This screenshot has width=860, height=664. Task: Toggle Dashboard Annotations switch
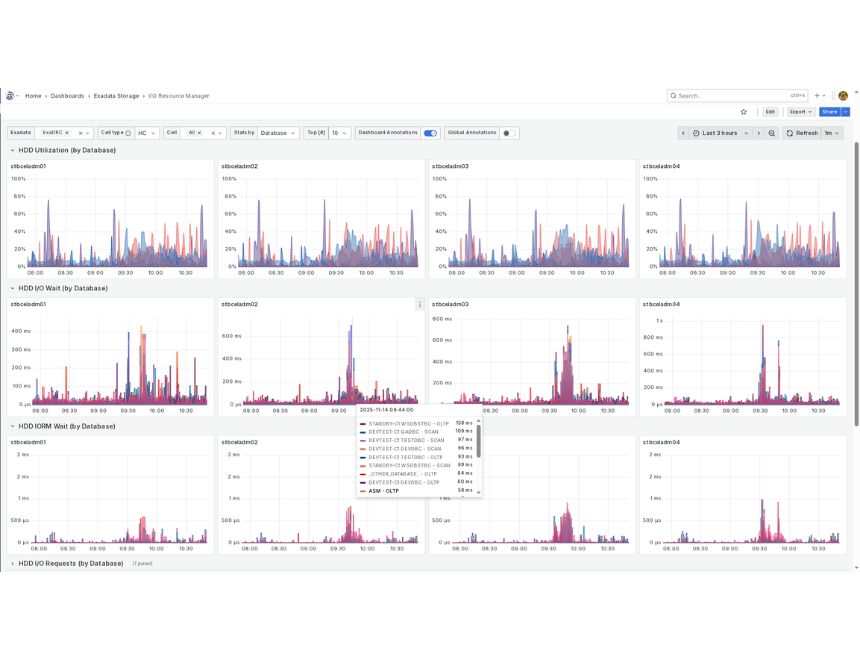pos(430,133)
